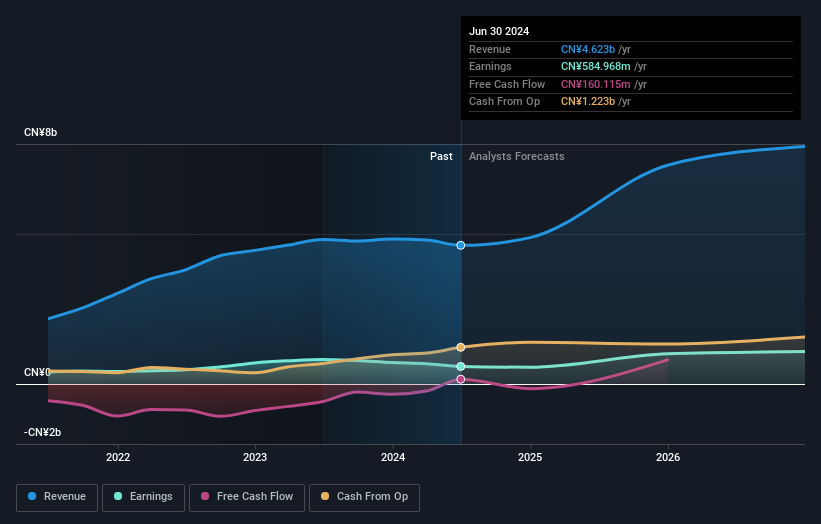The height and width of the screenshot is (524, 821).
Task: Click the CN¥1.223b cash from op value
Action: click(x=588, y=102)
